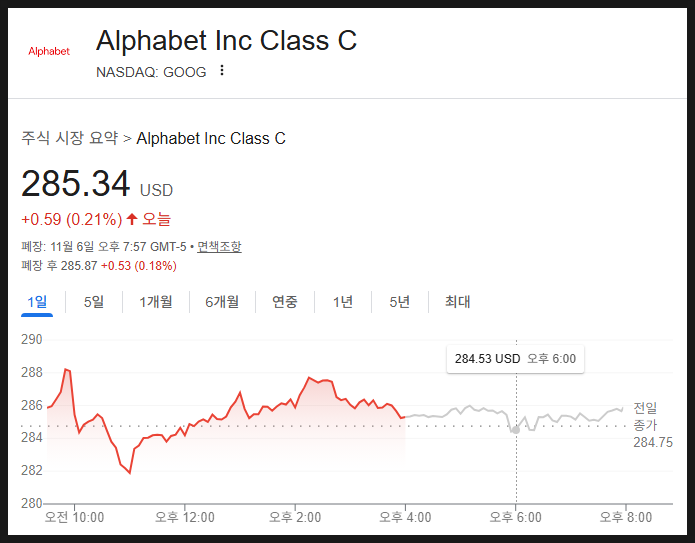Click the NASDAQ: GOOG ticker label
Image resolution: width=695 pixels, height=543 pixels.
click(x=151, y=72)
